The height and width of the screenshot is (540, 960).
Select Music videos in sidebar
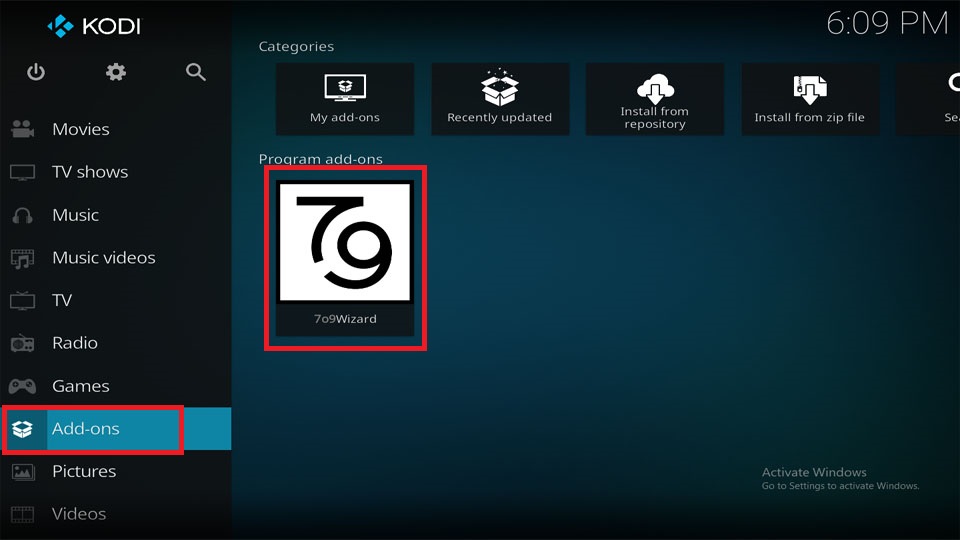(104, 258)
